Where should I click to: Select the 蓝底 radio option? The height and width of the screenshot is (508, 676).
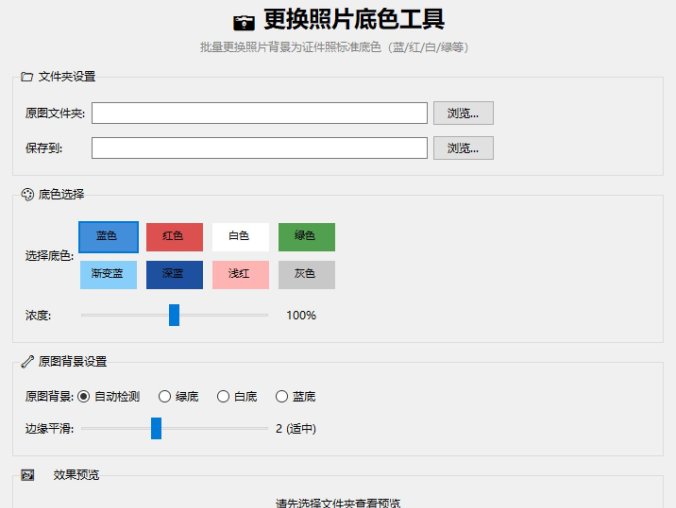point(295,396)
